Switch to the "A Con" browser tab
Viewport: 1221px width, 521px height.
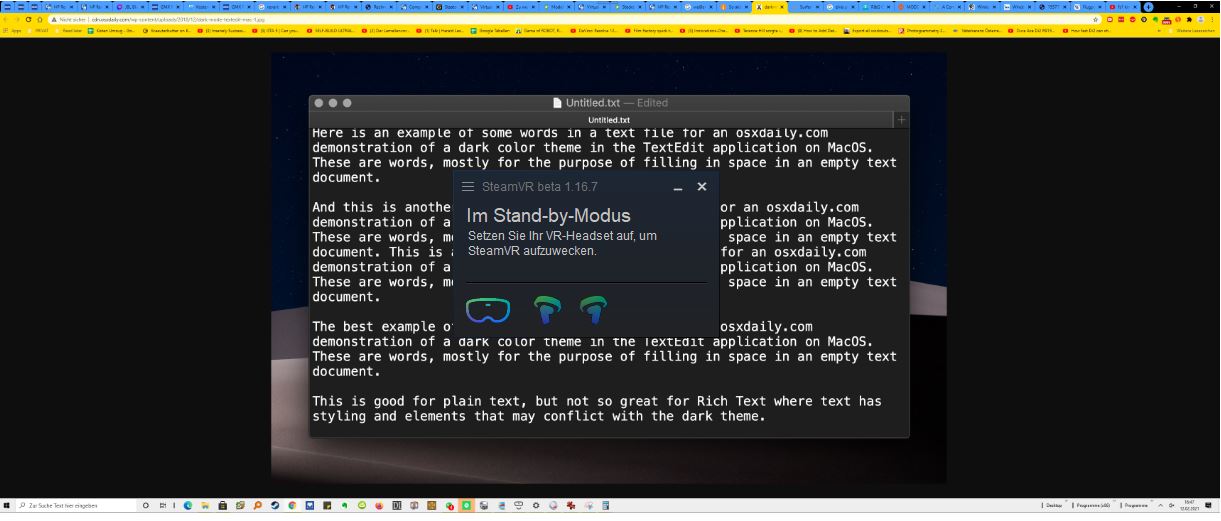pos(947,6)
